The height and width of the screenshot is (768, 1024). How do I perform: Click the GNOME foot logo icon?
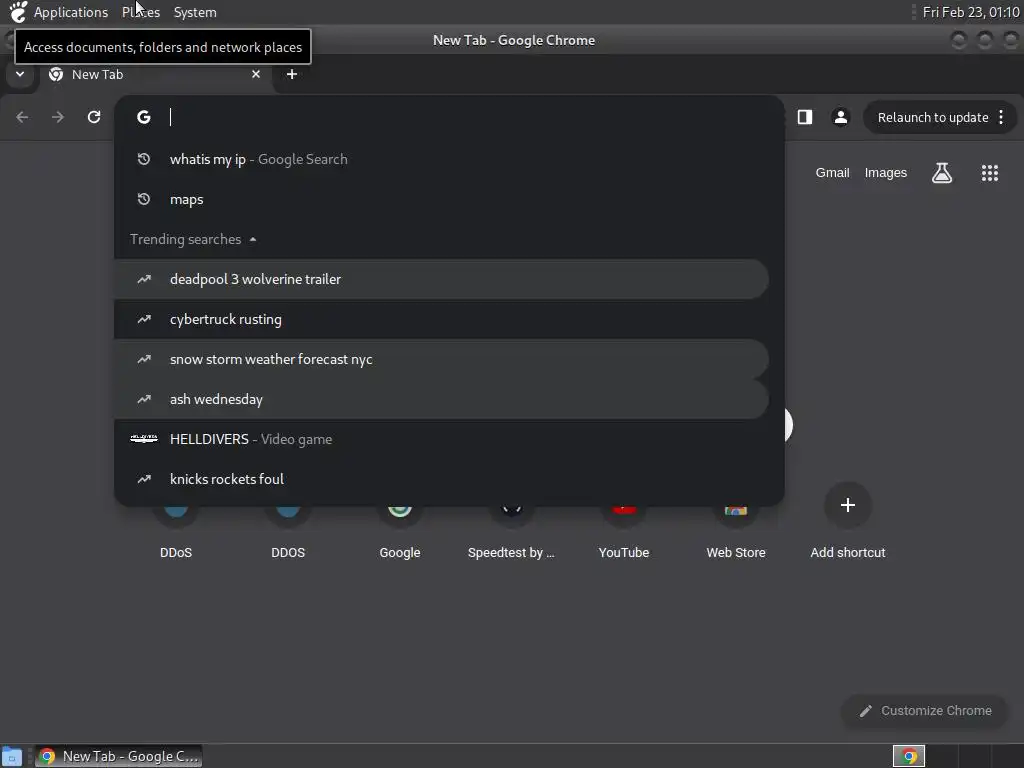click(x=18, y=12)
